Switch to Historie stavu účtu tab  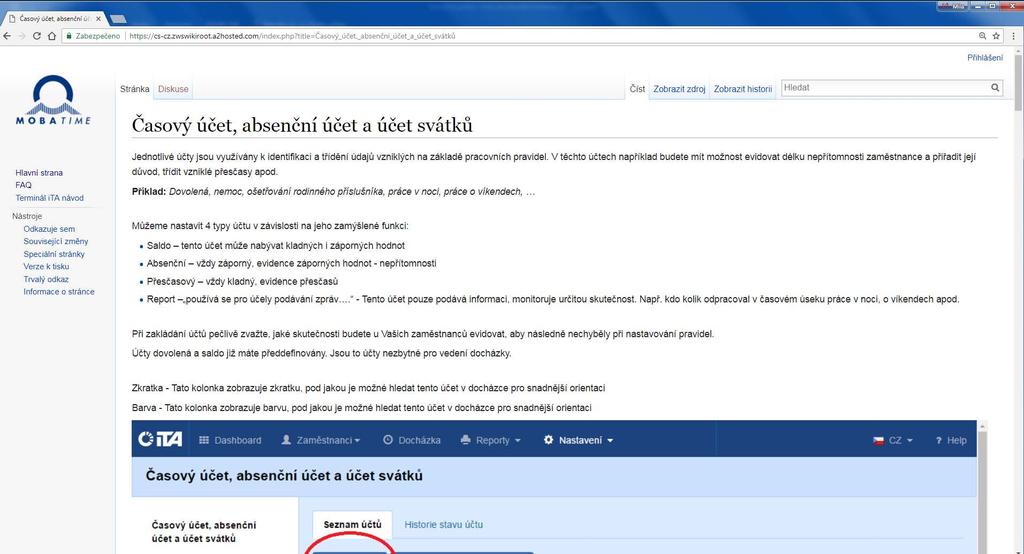(443, 525)
